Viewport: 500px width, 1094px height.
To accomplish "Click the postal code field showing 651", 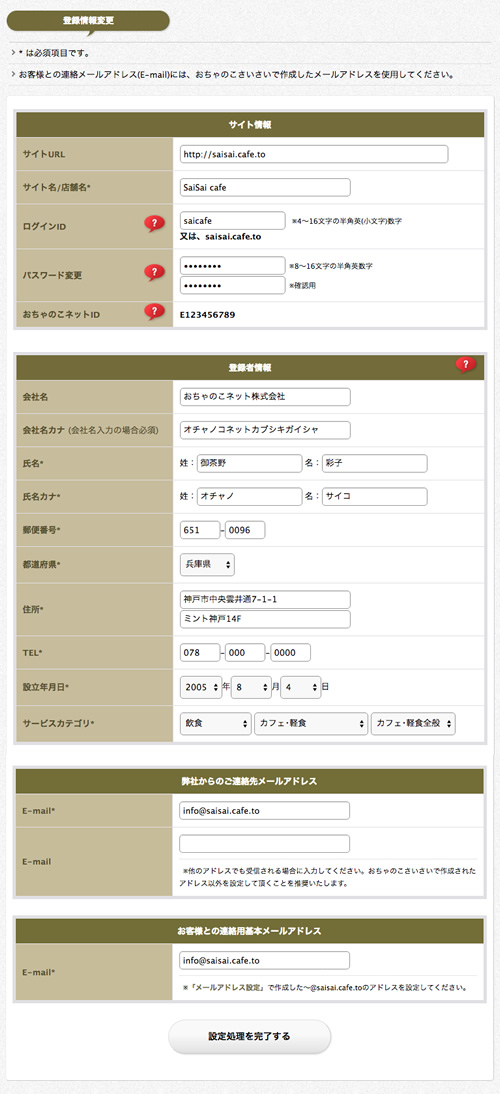I will click(x=200, y=530).
